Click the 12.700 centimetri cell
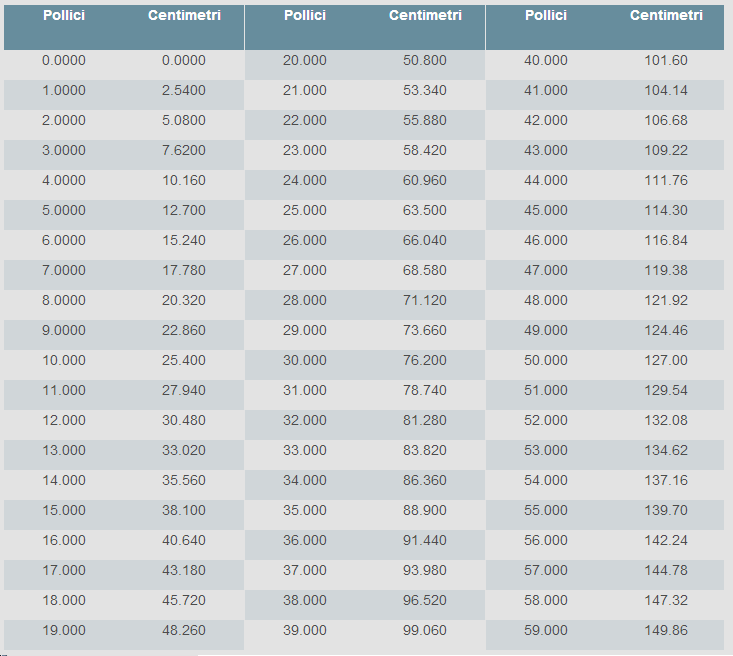The image size is (733, 656). pos(184,211)
